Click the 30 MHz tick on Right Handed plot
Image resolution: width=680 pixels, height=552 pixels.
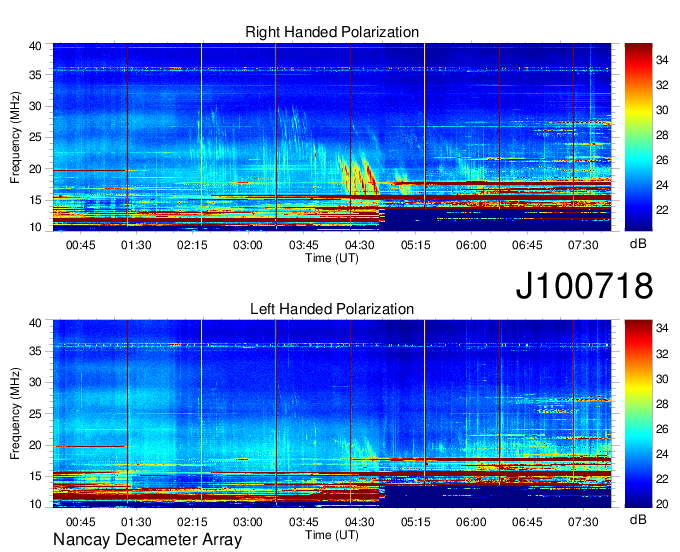35,107
